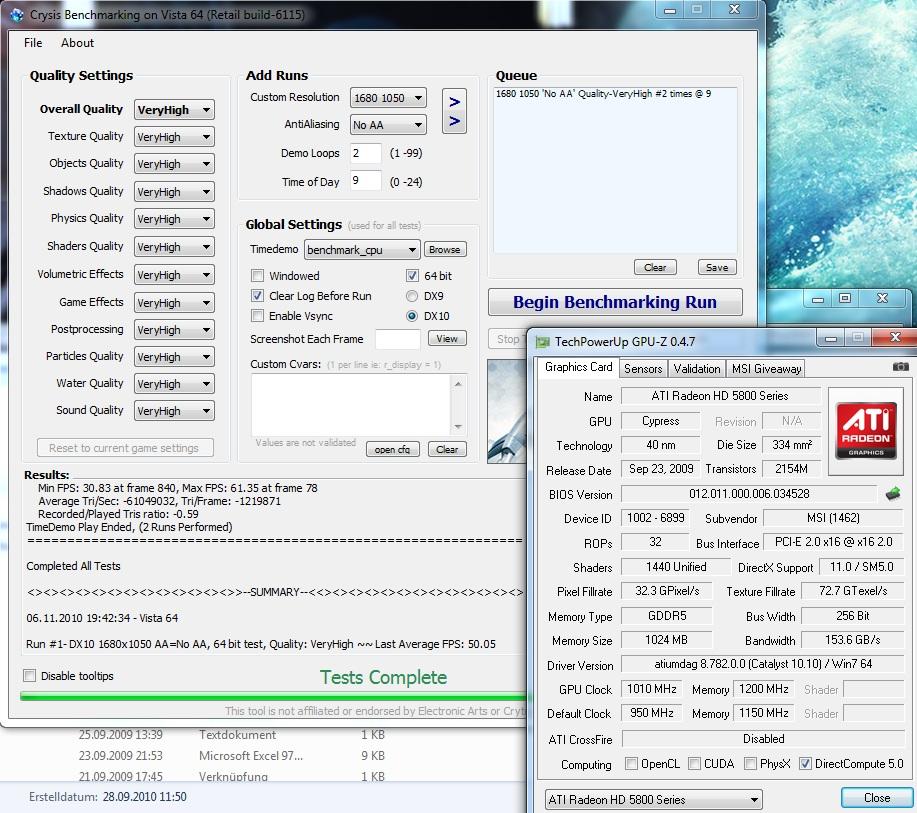
Task: Click the add-to-queue double arrow button
Action: pyautogui.click(x=454, y=111)
